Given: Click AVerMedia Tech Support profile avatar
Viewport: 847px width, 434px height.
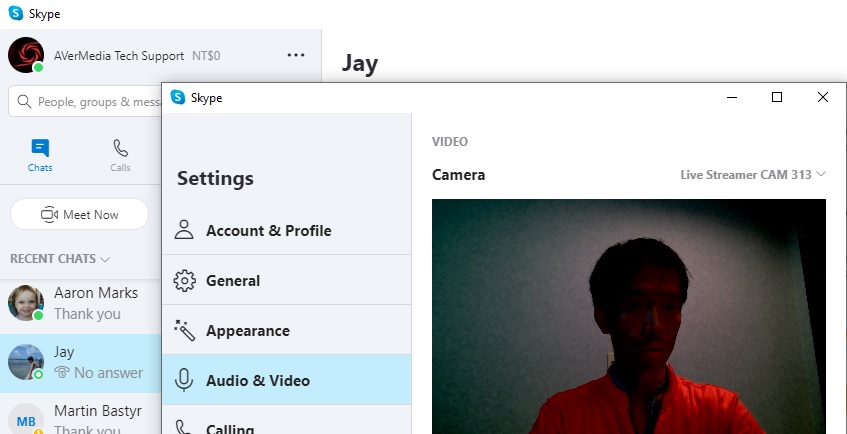Looking at the screenshot, I should 26,55.
